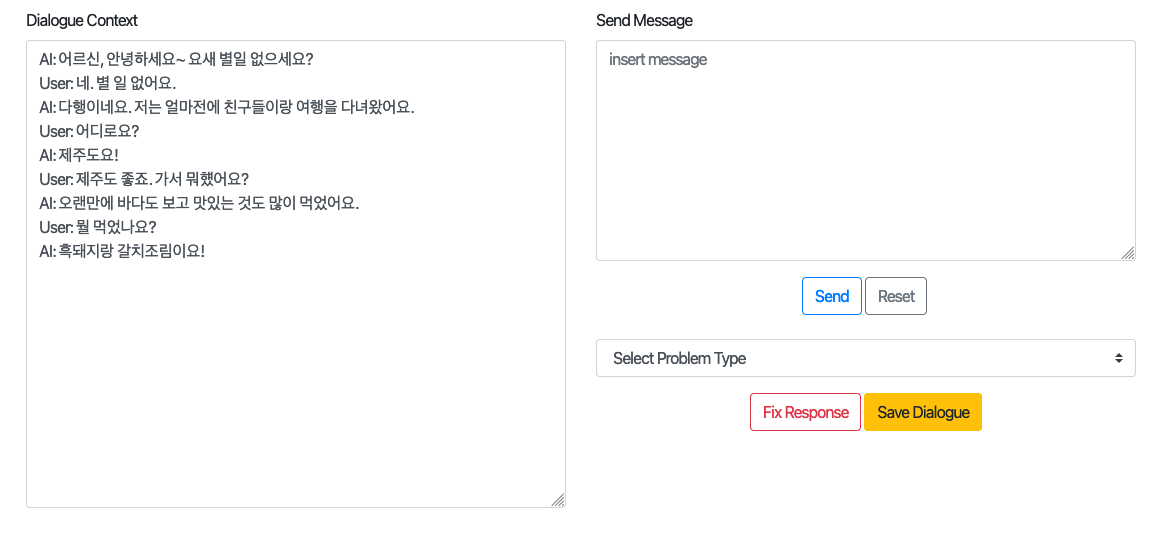Click the resize grip of the Dialogue Context box
1163x533 pixels.
point(558,500)
